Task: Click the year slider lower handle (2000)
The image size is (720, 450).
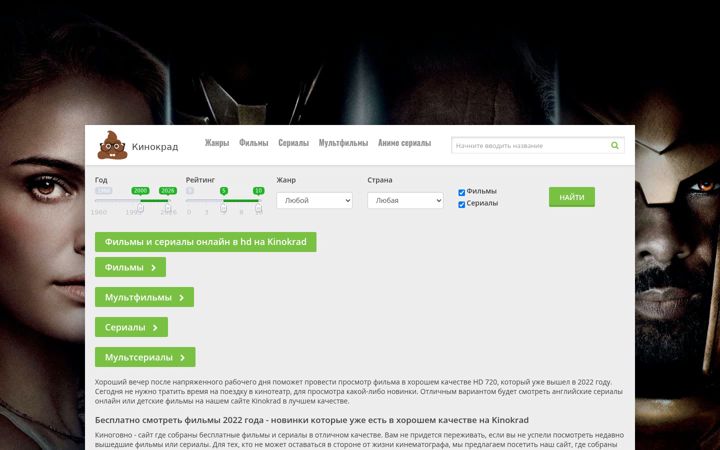Action: (141, 208)
